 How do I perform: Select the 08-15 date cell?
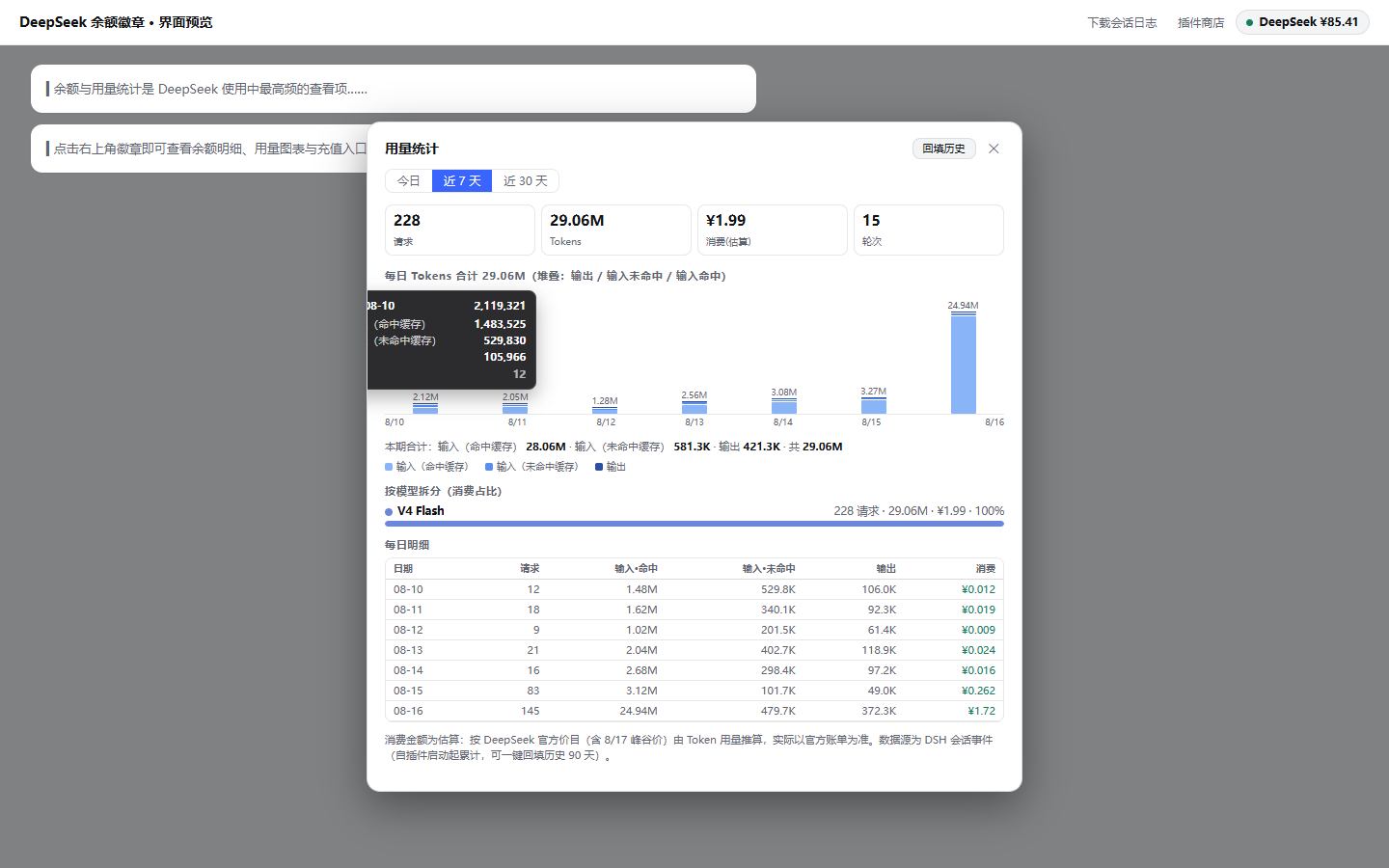(408, 691)
